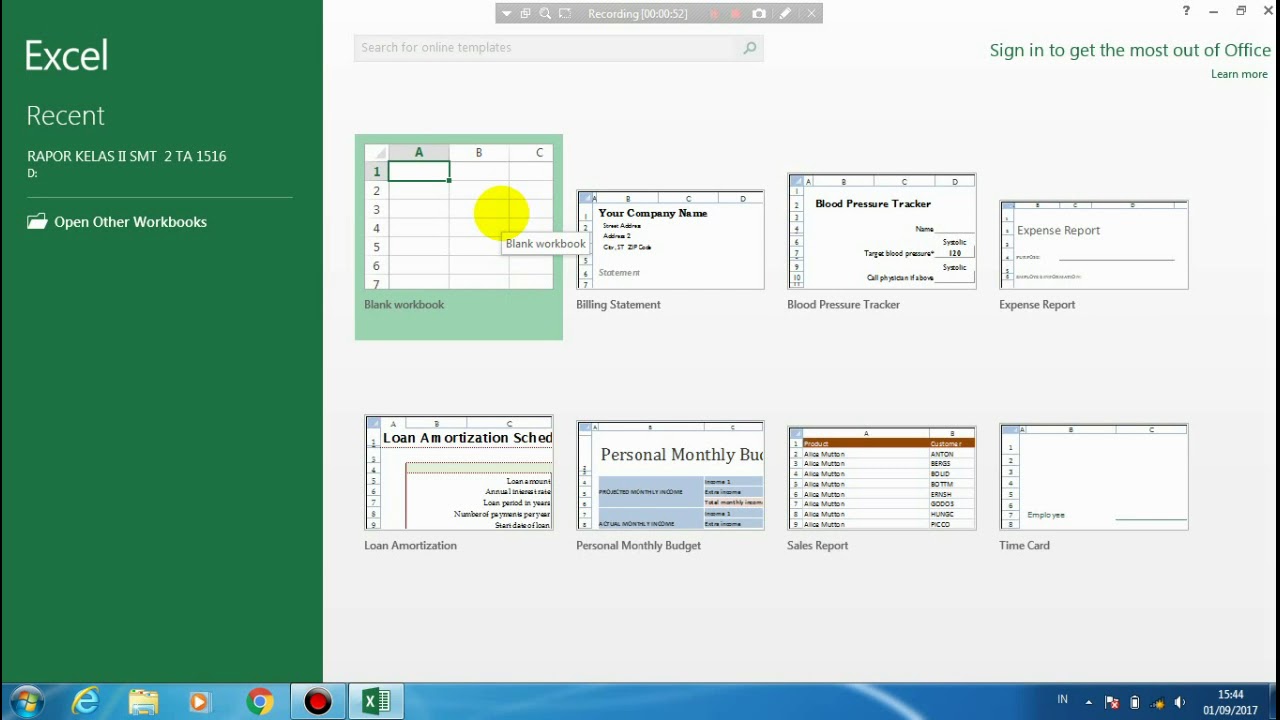Open Action Center flag icon in tray
The height and width of the screenshot is (720, 1280).
coord(1111,702)
